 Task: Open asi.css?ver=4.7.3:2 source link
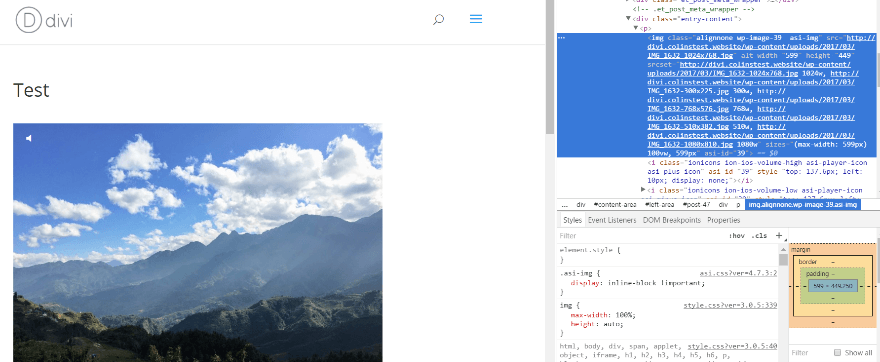coord(738,273)
